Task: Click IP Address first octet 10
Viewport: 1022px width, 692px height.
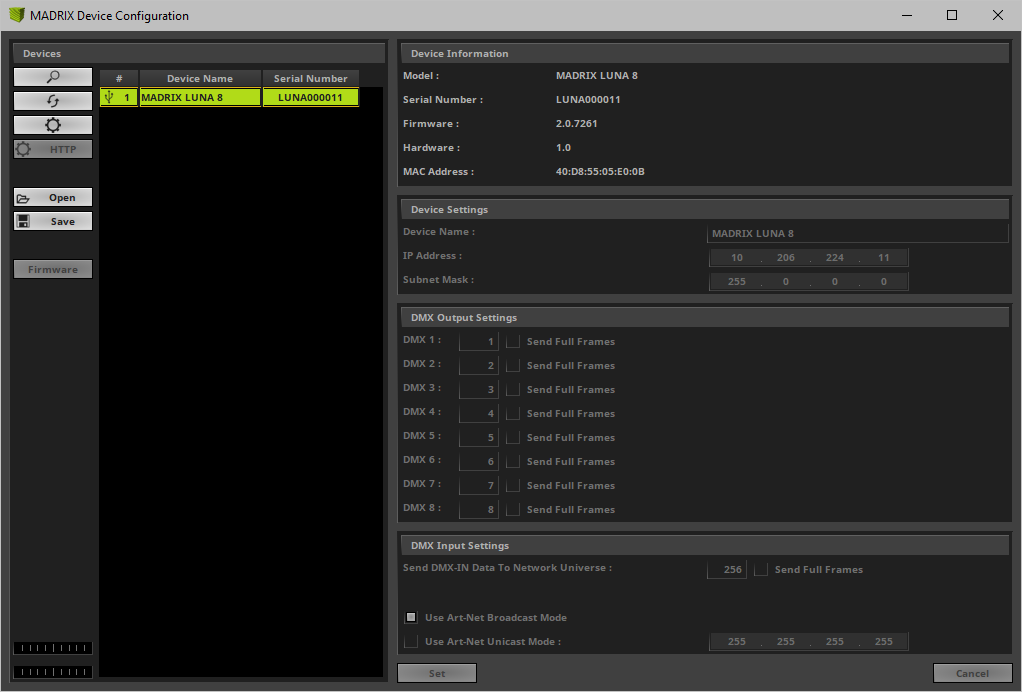Action: coord(737,257)
